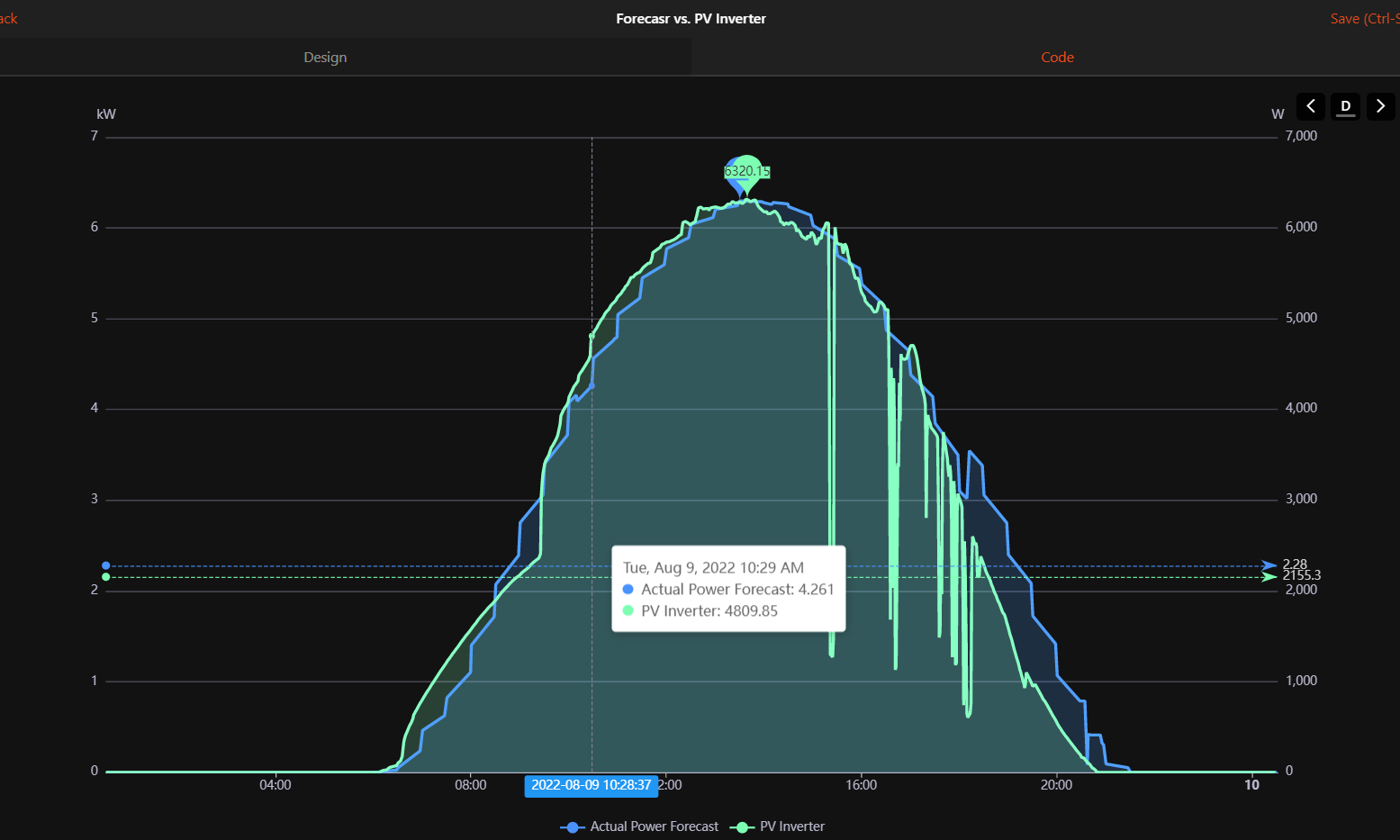1400x840 pixels.
Task: Click the 6320.15 peak value marker pin
Action: point(746,171)
